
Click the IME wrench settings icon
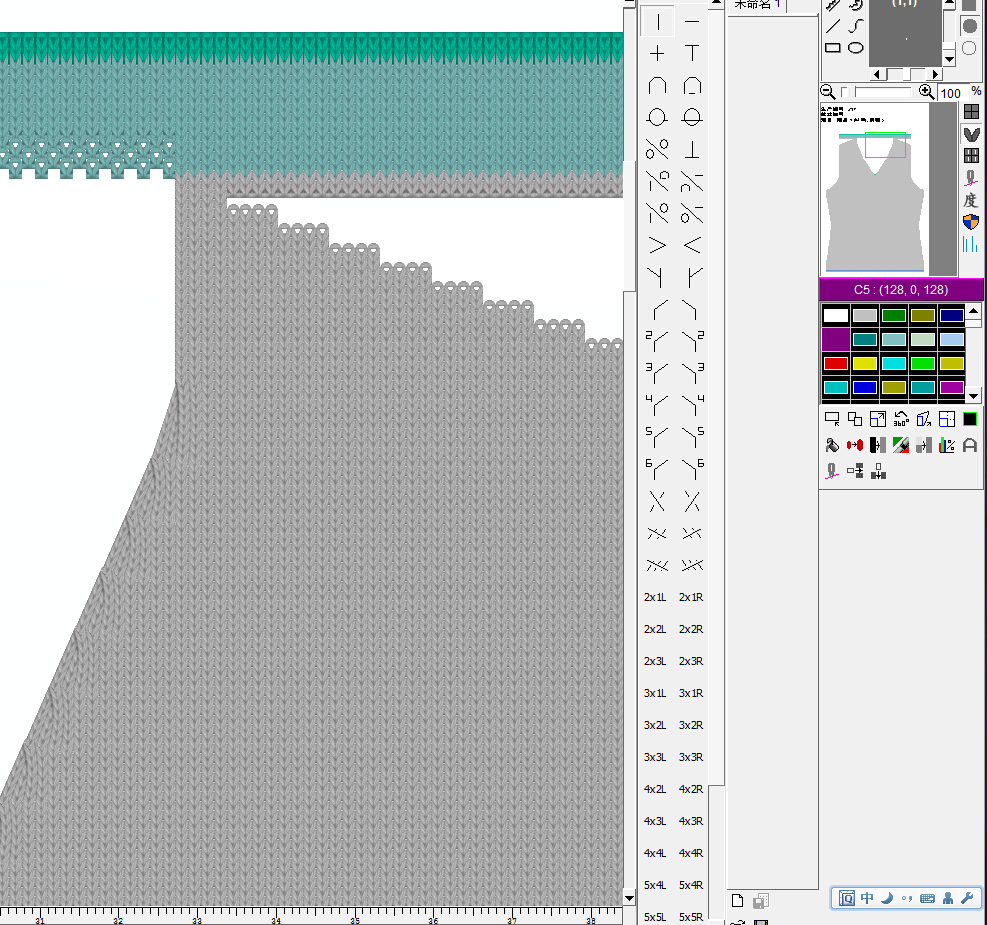click(x=968, y=898)
